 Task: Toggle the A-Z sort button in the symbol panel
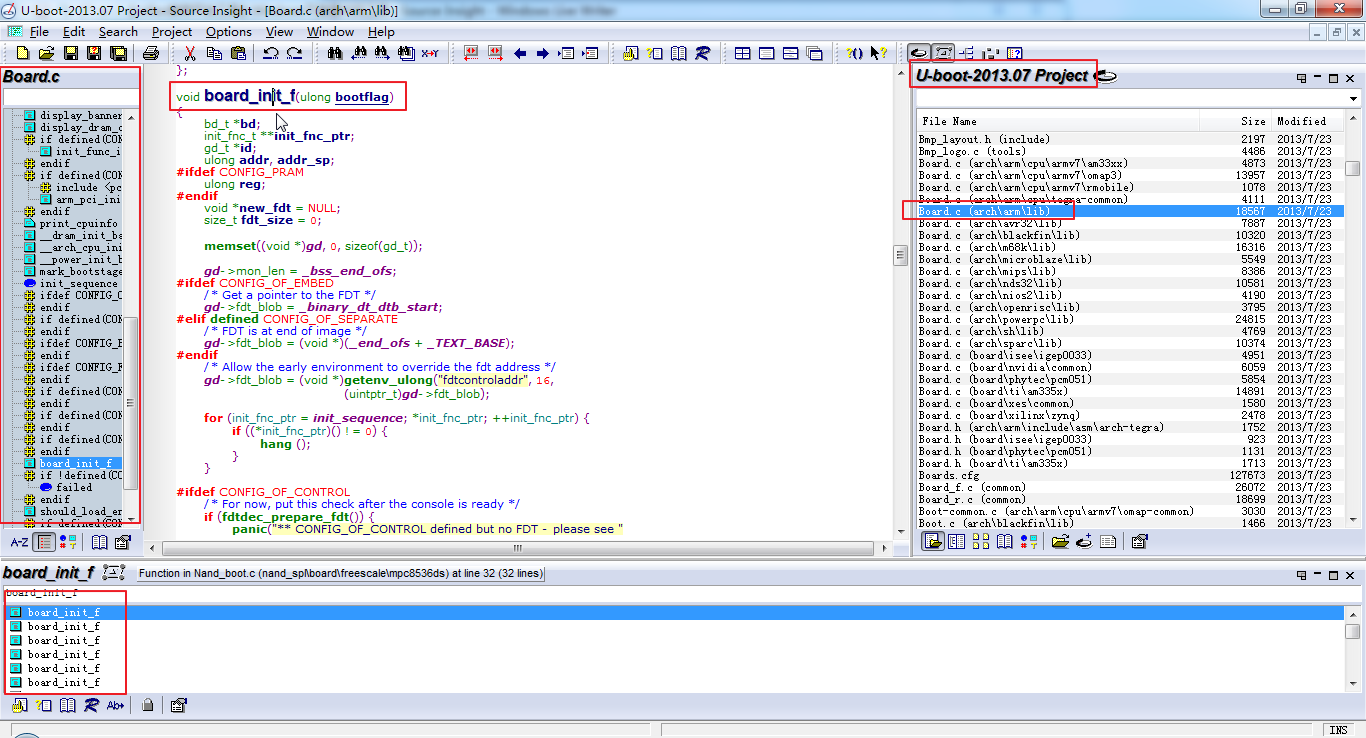tap(19, 542)
